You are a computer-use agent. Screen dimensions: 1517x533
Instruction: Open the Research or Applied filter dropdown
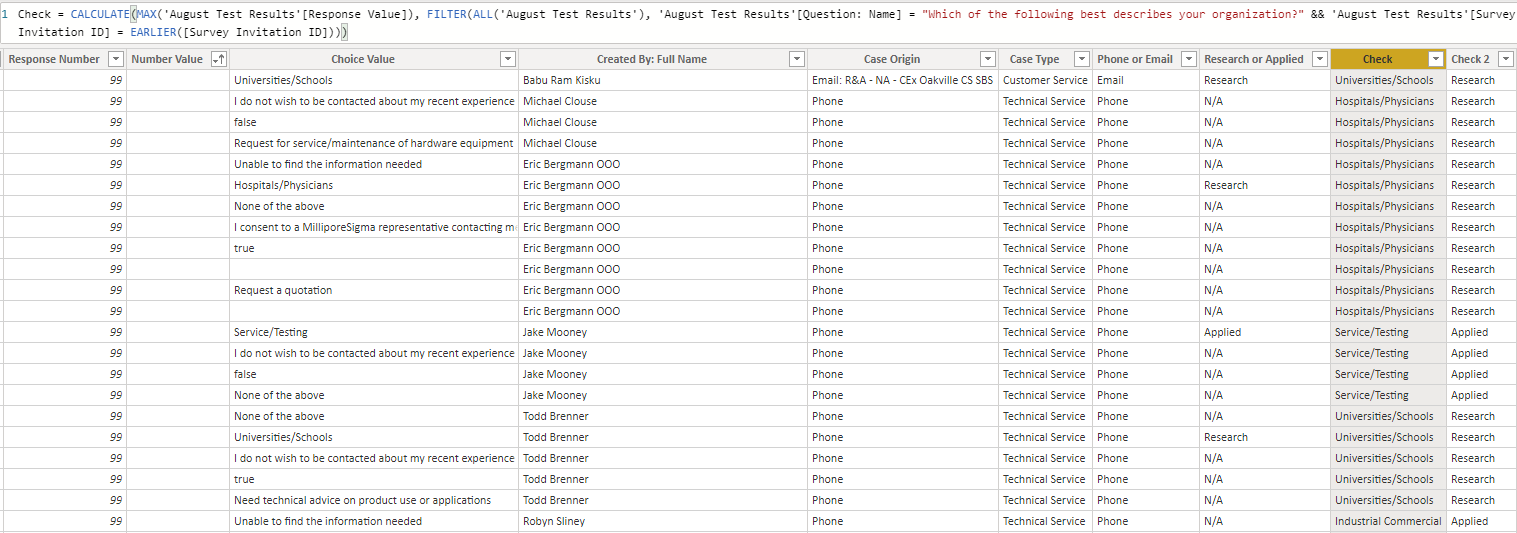tap(1319, 59)
